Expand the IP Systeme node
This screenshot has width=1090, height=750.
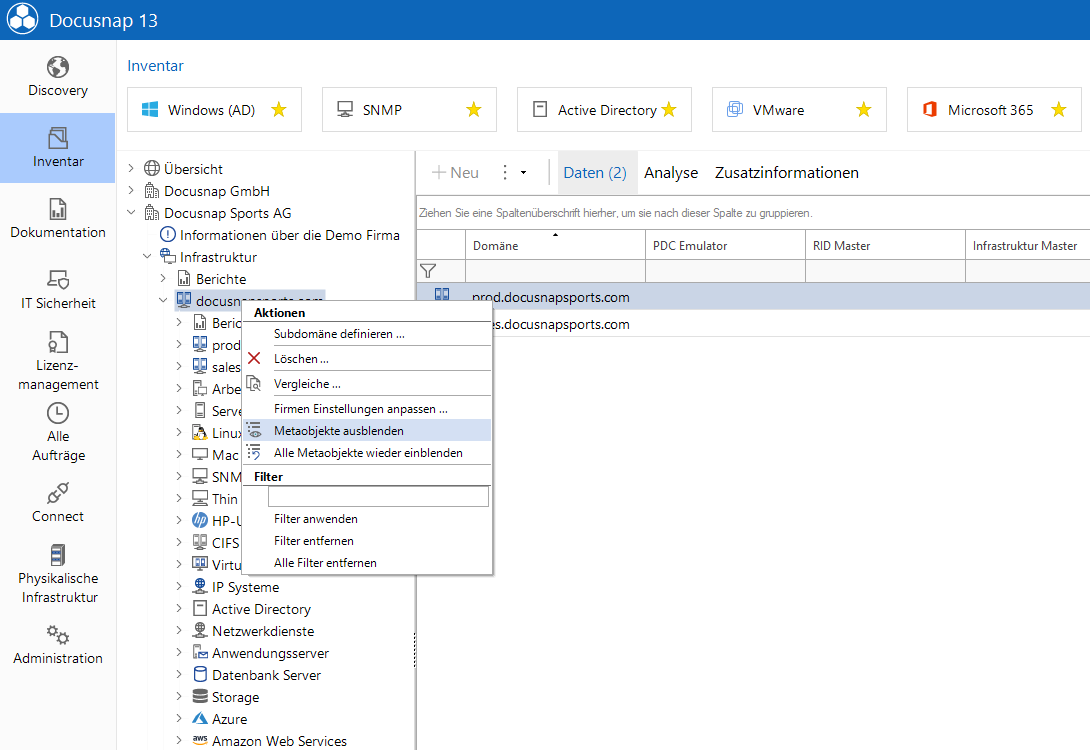click(179, 587)
